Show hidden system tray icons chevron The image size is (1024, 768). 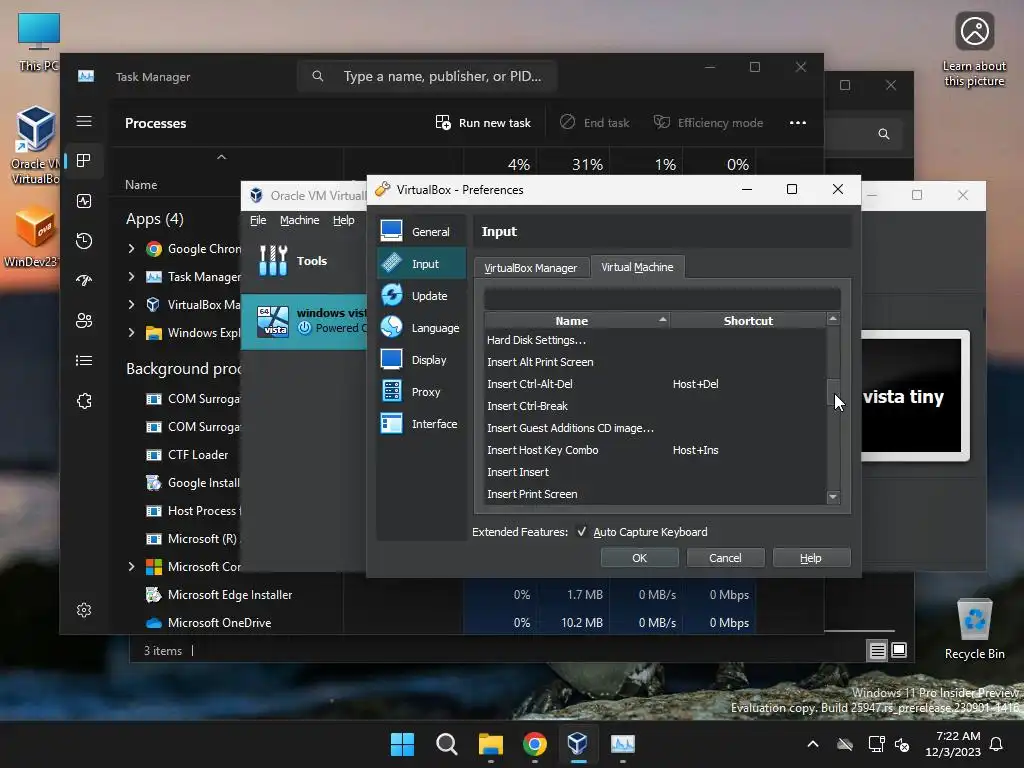812,744
